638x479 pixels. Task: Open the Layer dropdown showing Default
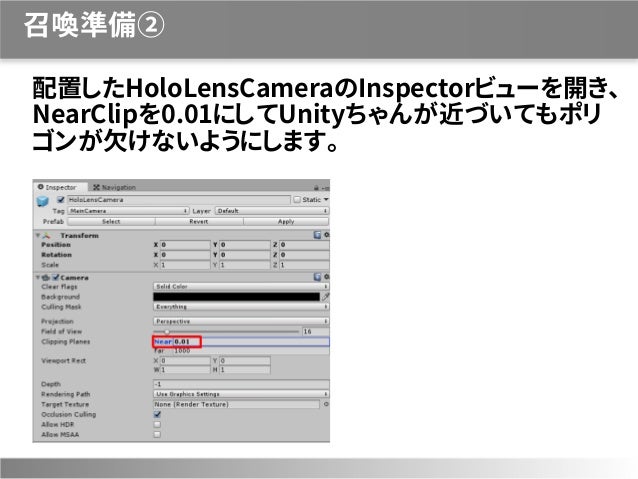[272, 211]
